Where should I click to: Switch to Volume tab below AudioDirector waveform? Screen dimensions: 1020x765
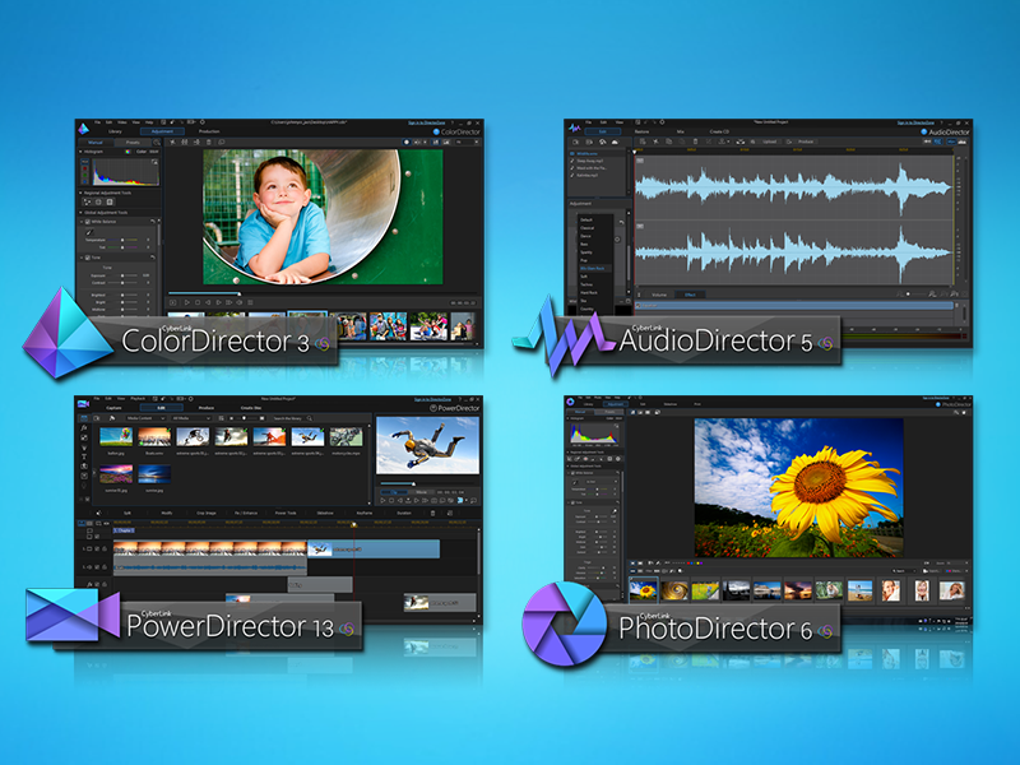659,295
